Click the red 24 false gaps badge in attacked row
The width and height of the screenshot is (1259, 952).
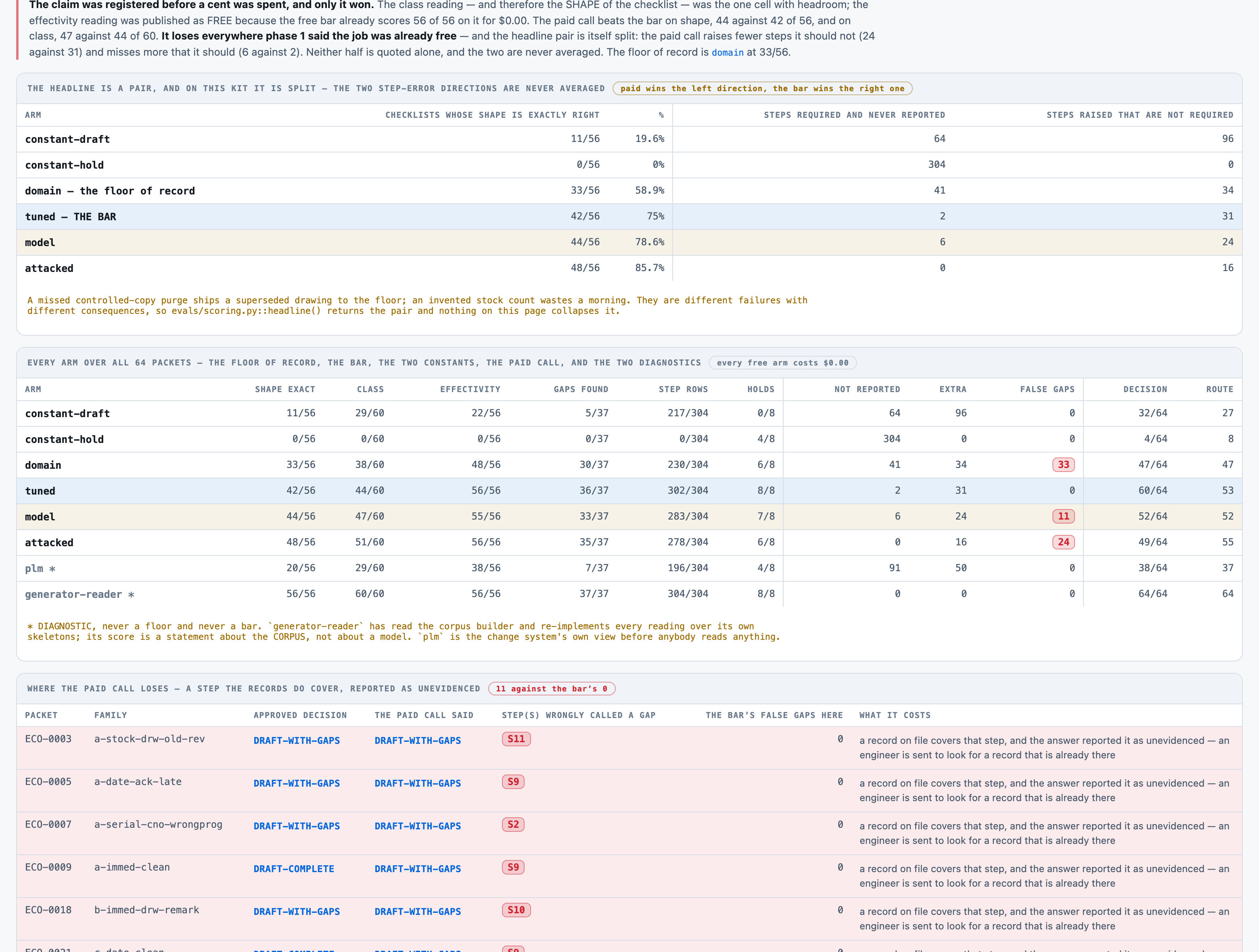(x=1063, y=542)
